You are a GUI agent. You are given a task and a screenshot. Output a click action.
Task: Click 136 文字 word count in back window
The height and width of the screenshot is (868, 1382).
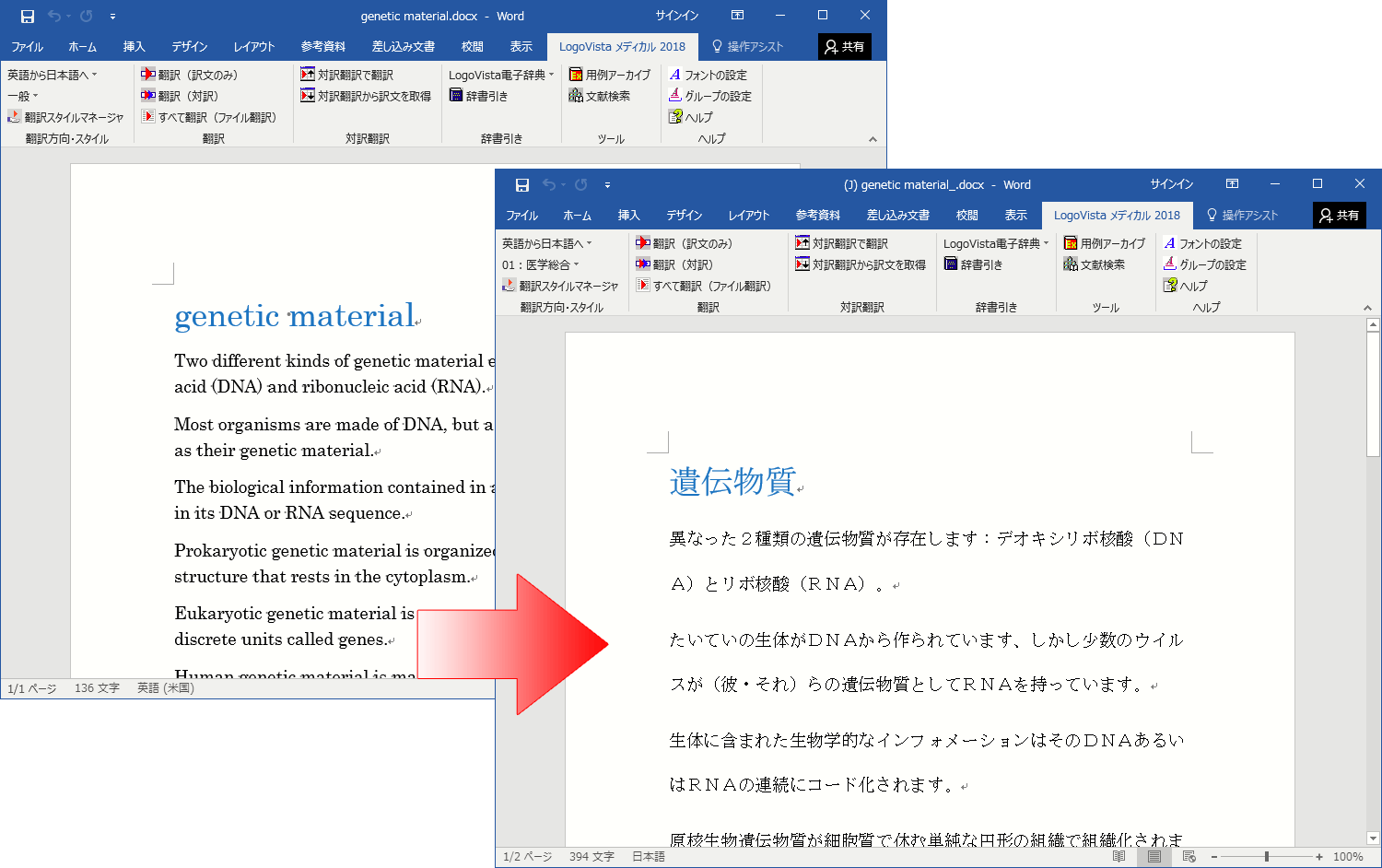click(x=97, y=688)
